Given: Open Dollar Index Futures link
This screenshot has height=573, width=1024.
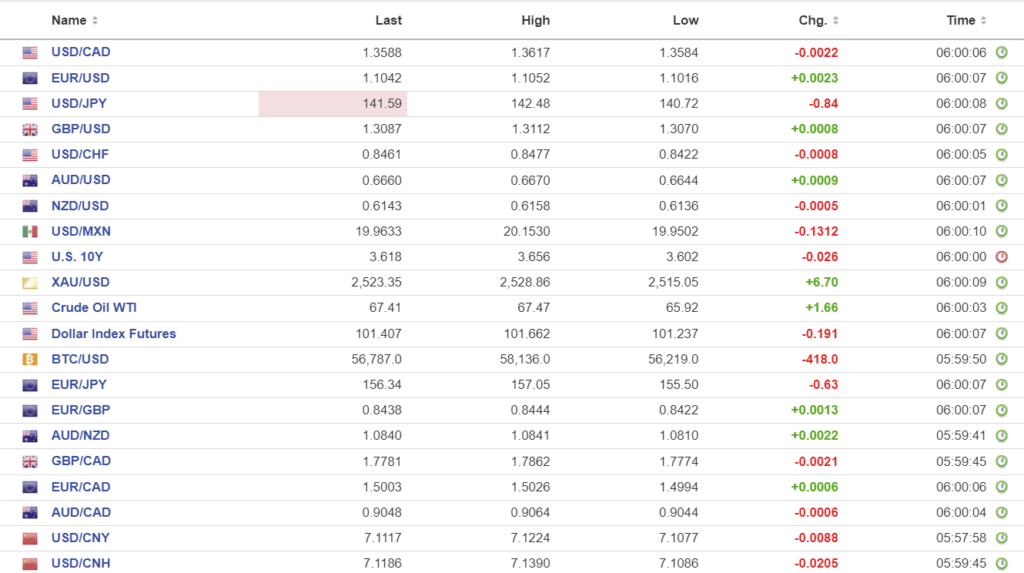Looking at the screenshot, I should tap(113, 334).
